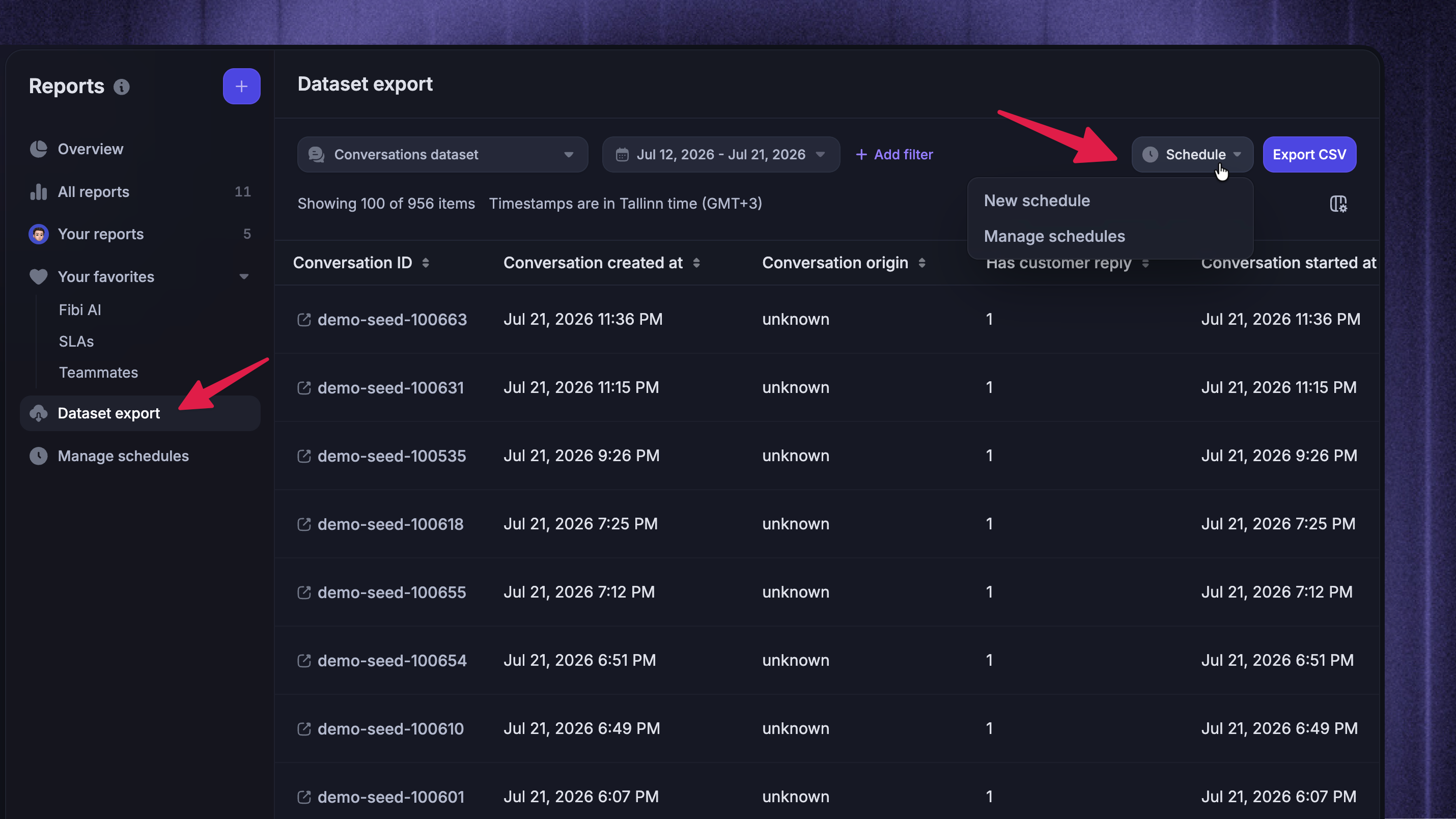Click the Add filter link
This screenshot has height=819, width=1456.
click(x=894, y=155)
